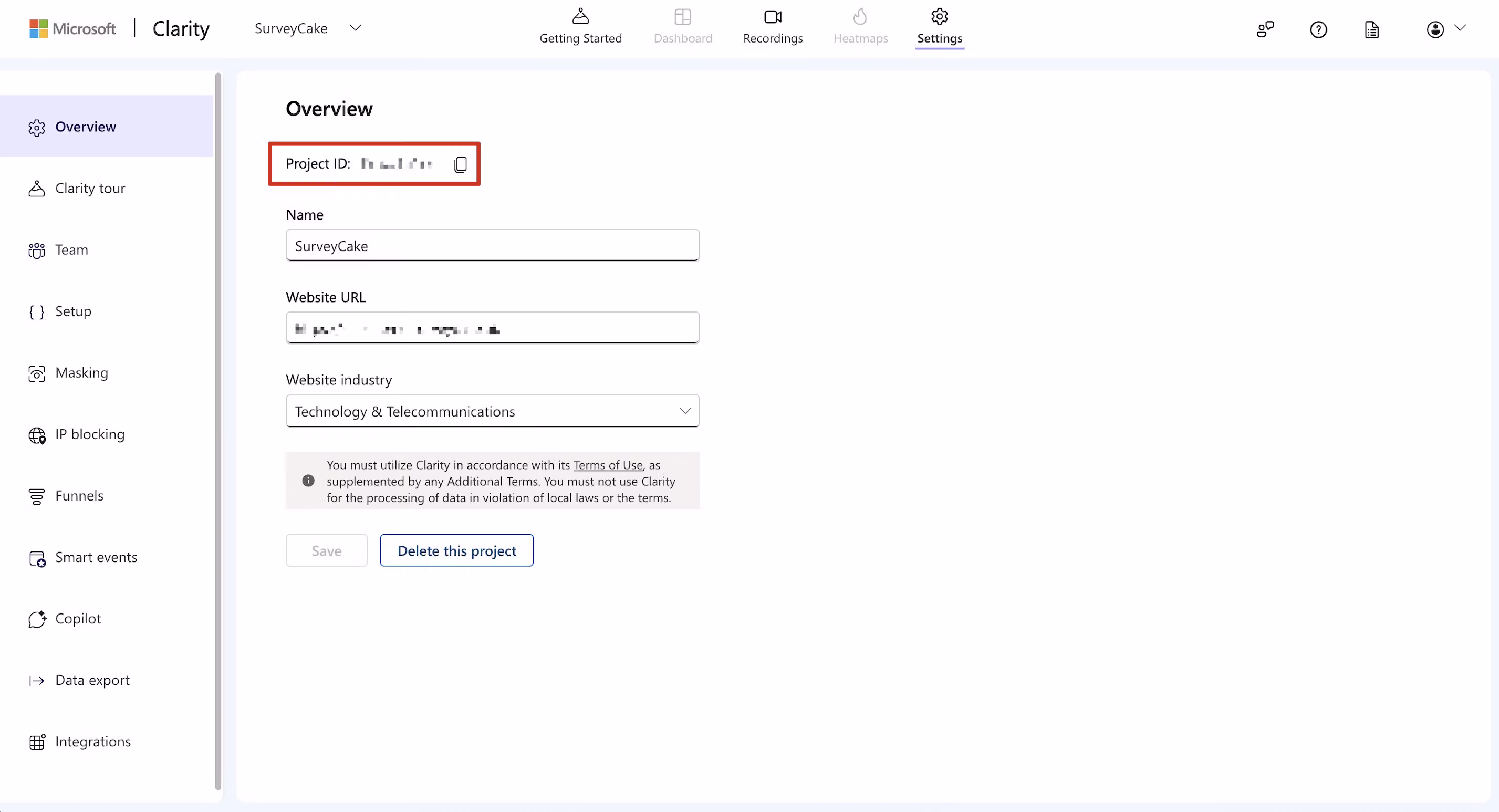Open Smart events settings

pos(107,558)
